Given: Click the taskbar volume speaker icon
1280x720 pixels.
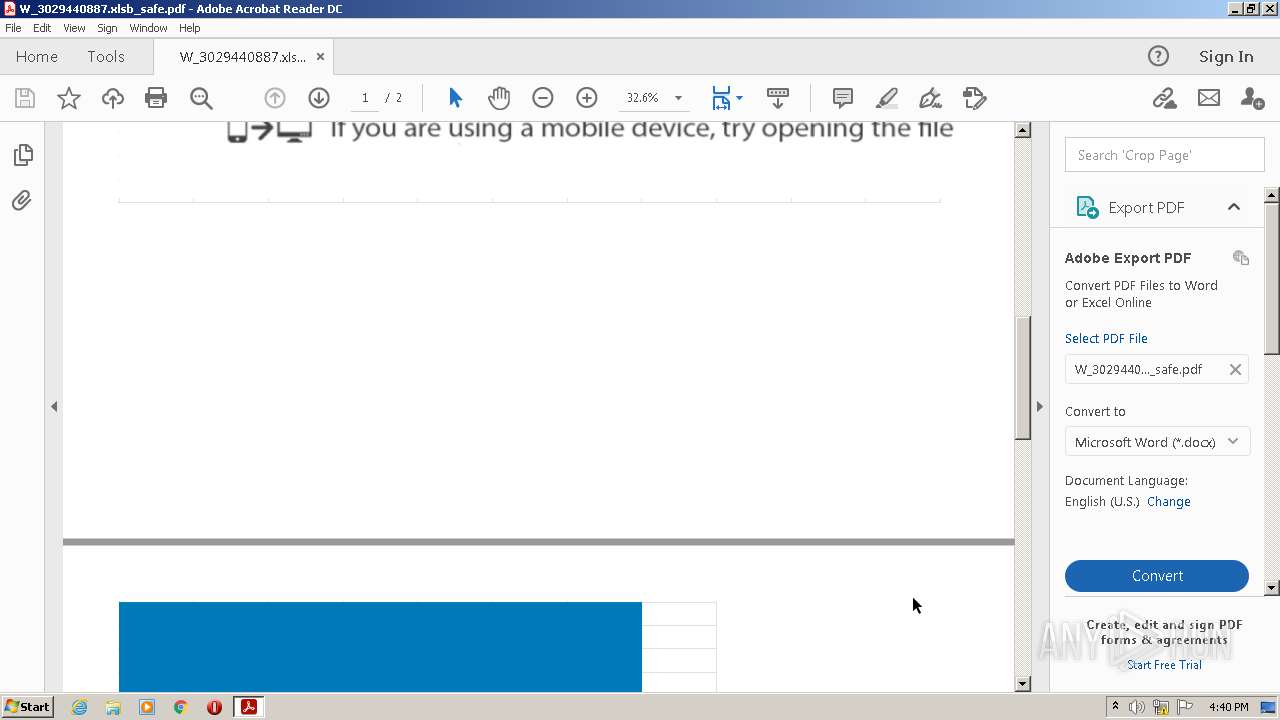Looking at the screenshot, I should (x=1137, y=707).
